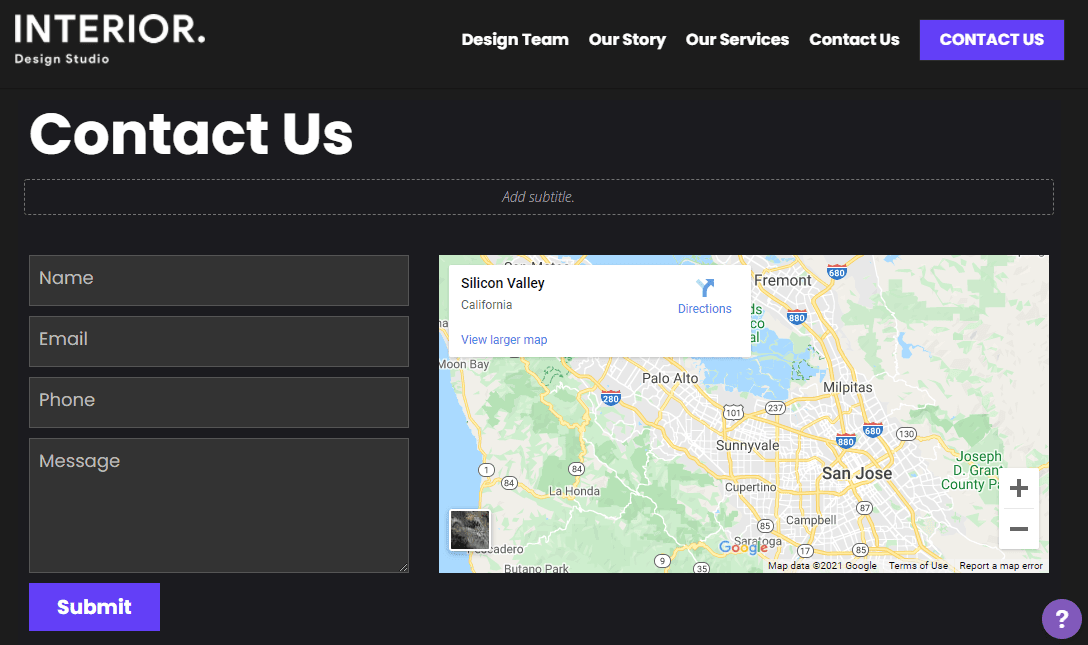Zoom out on the map
This screenshot has height=645, width=1088.
pos(1018,529)
